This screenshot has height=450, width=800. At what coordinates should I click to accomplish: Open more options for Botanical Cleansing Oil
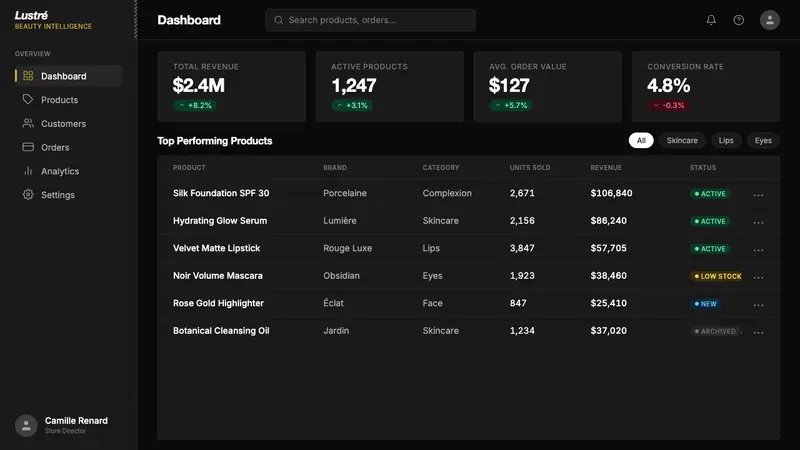pyautogui.click(x=758, y=333)
